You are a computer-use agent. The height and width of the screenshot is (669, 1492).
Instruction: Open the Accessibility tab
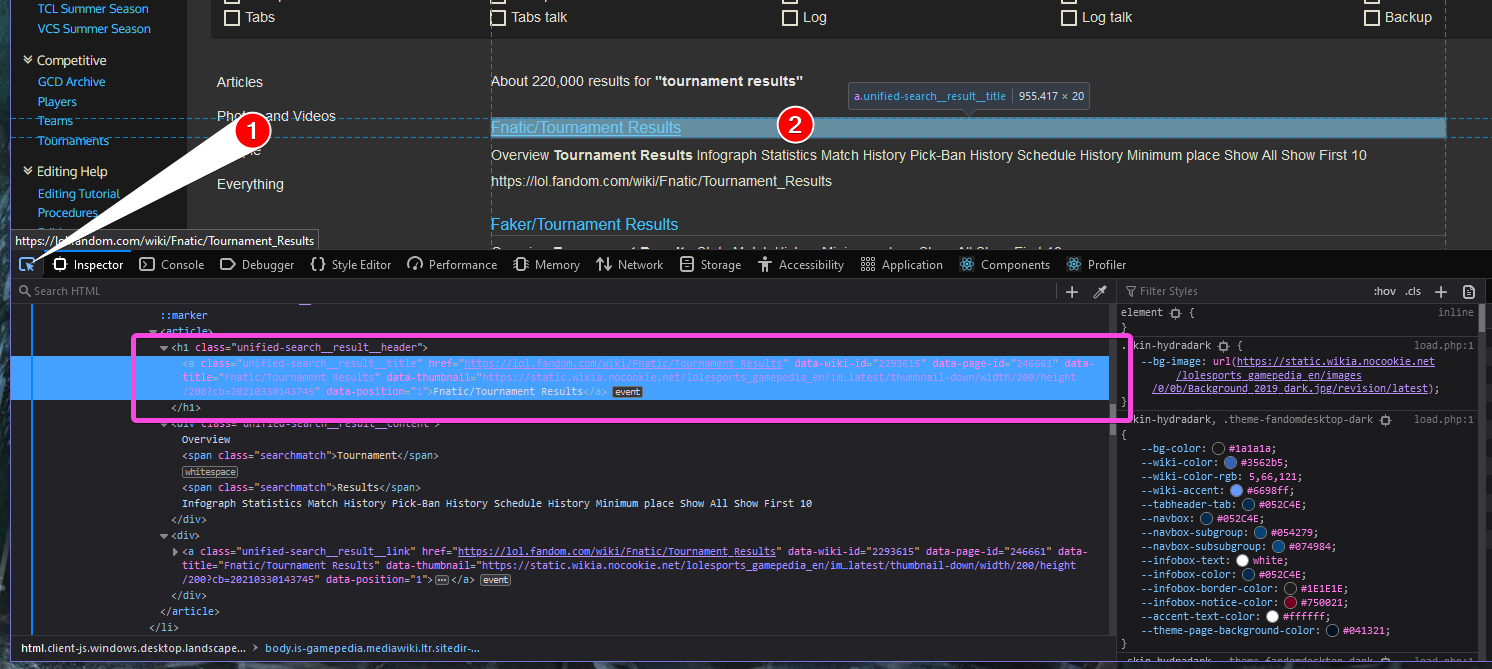pos(801,265)
